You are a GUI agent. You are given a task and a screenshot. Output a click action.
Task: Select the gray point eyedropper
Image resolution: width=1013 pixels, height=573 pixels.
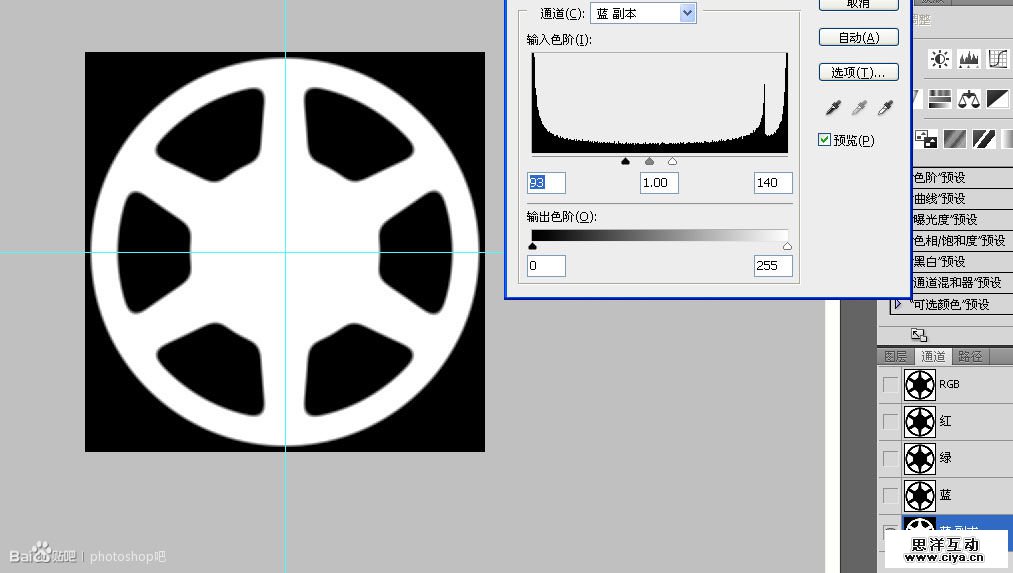click(858, 108)
